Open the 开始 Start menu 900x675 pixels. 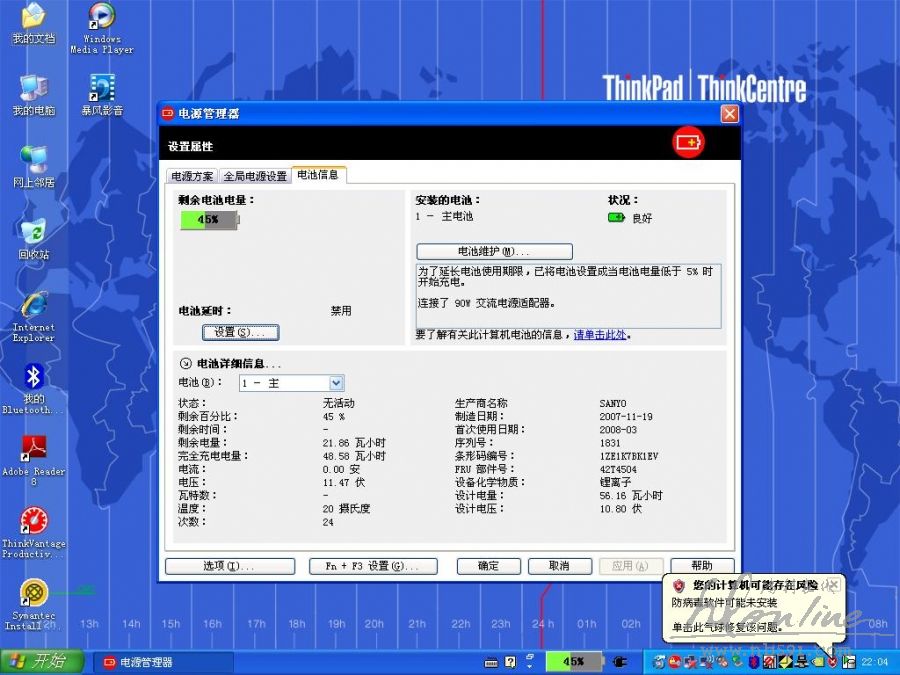38,662
